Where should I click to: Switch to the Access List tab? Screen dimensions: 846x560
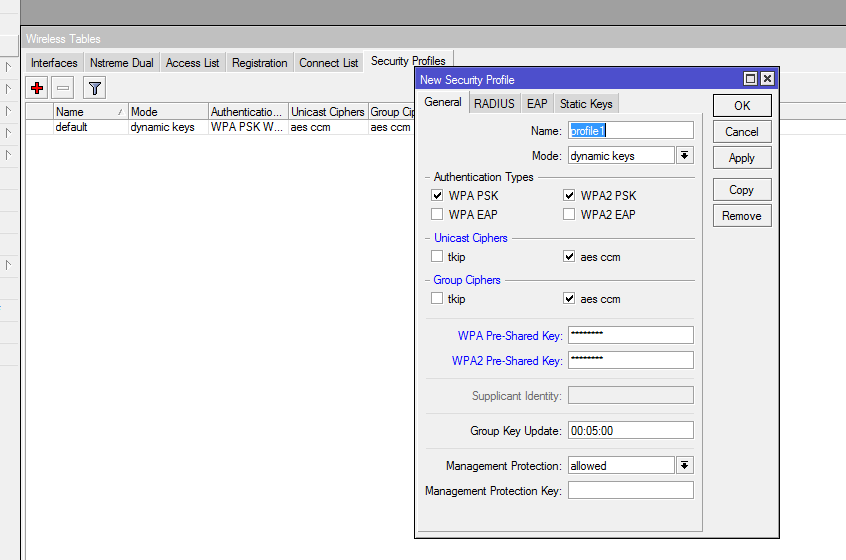coord(192,63)
